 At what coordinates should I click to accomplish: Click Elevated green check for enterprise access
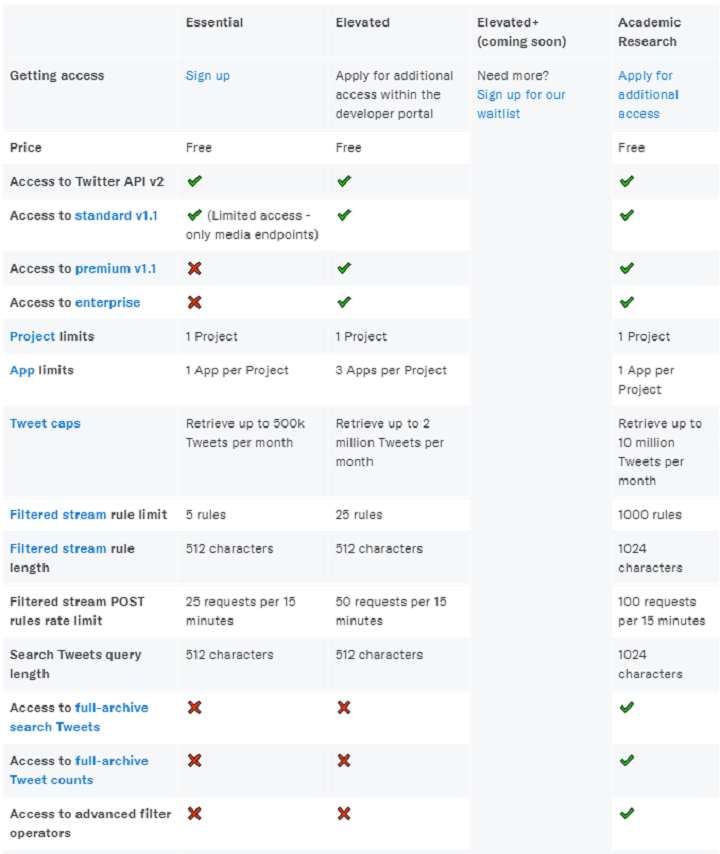(x=344, y=302)
